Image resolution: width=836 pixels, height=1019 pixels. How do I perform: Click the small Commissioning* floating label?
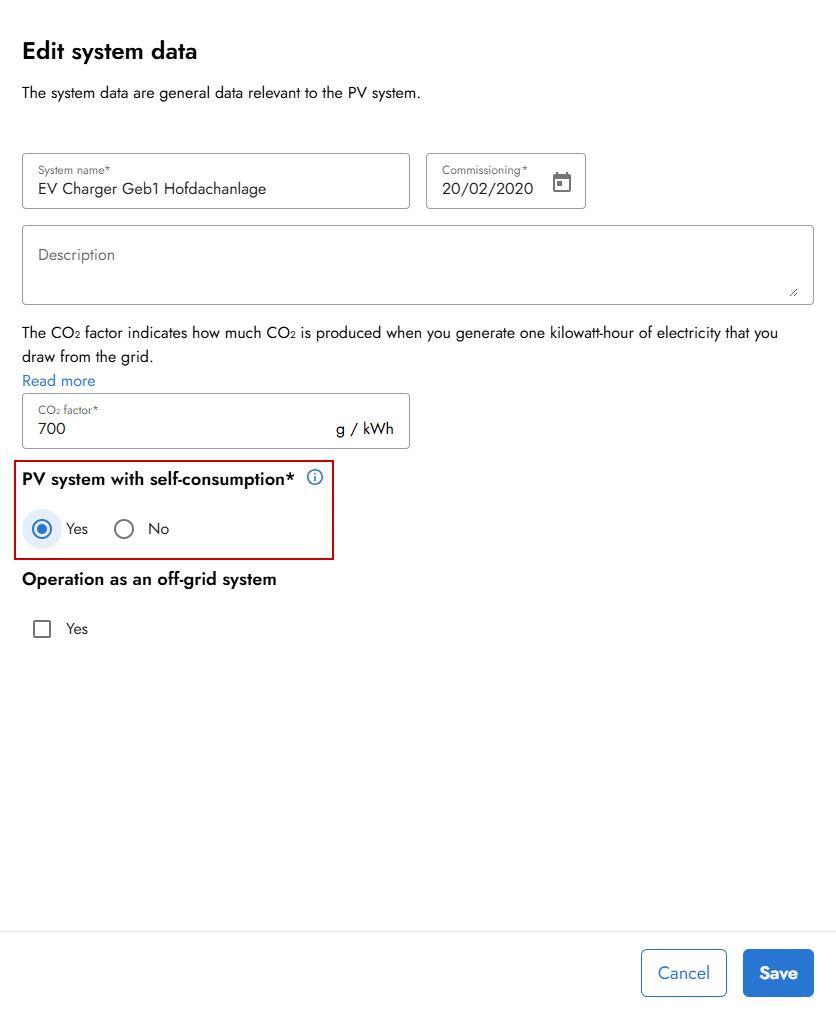484,171
